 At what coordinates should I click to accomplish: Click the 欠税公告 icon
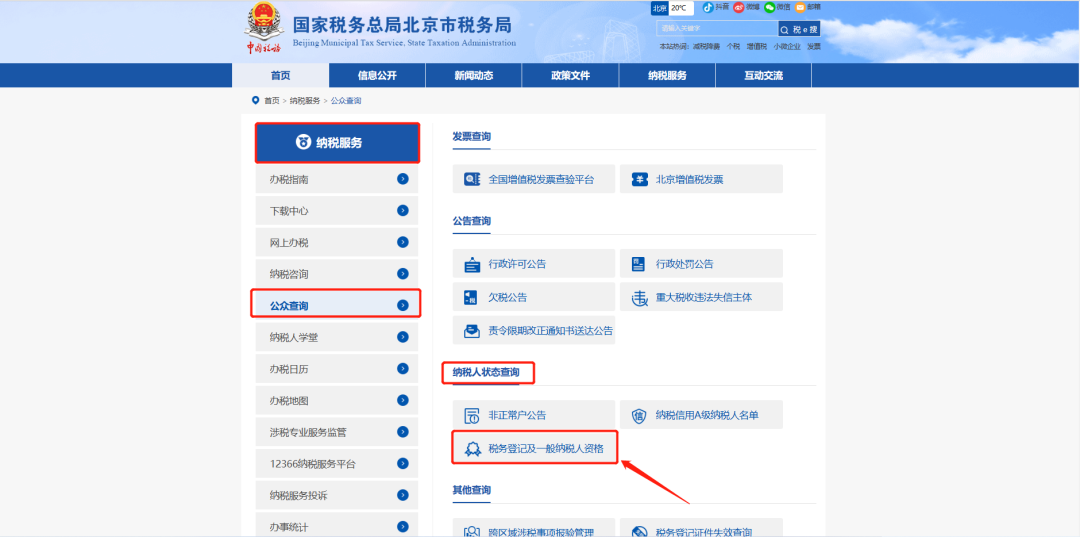(471, 297)
